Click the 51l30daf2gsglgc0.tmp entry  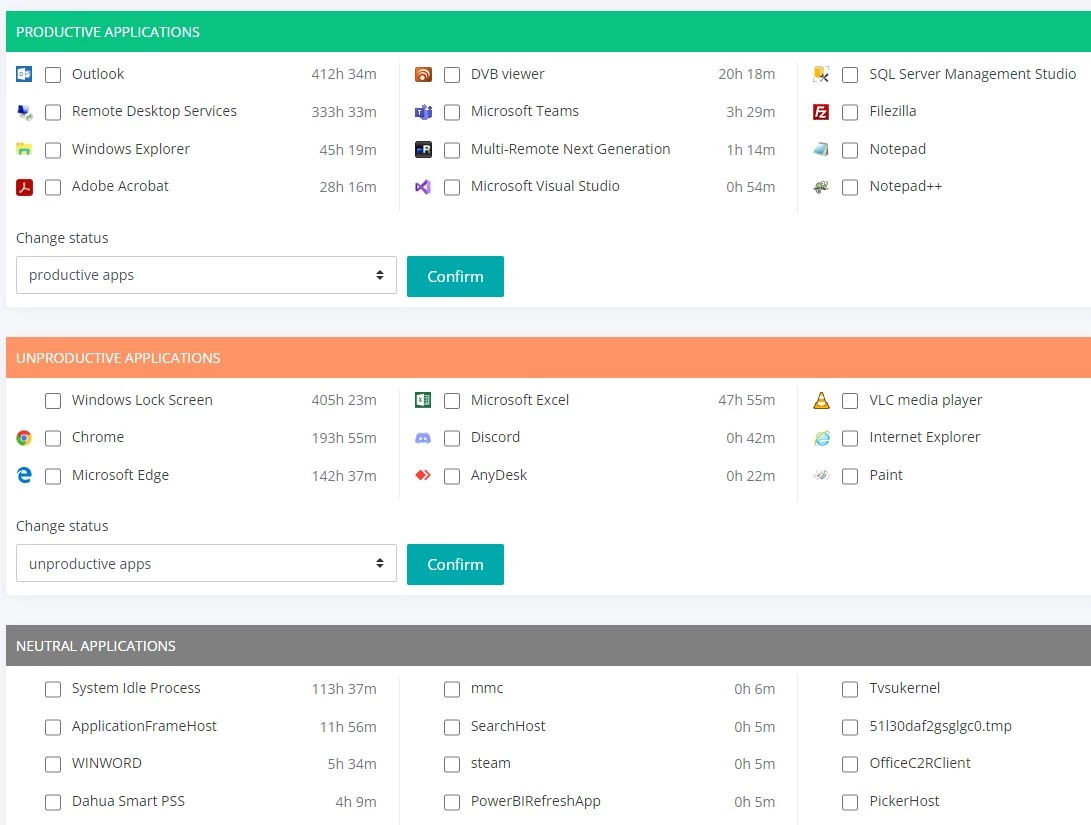coord(940,726)
